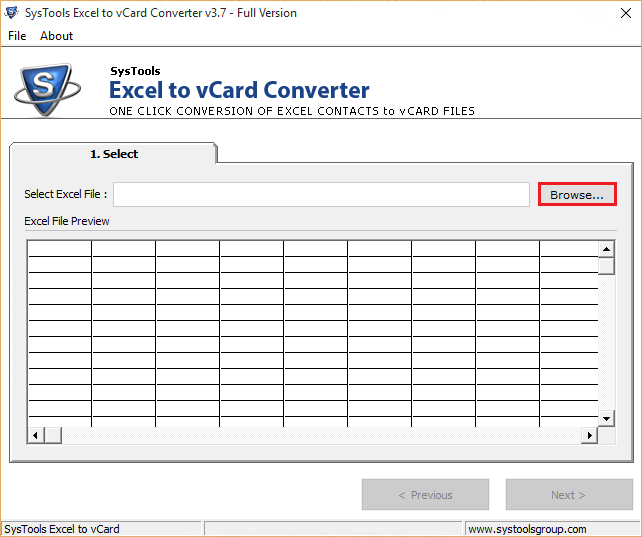
Task: Click the Excel File Preview label
Action: coord(67,221)
